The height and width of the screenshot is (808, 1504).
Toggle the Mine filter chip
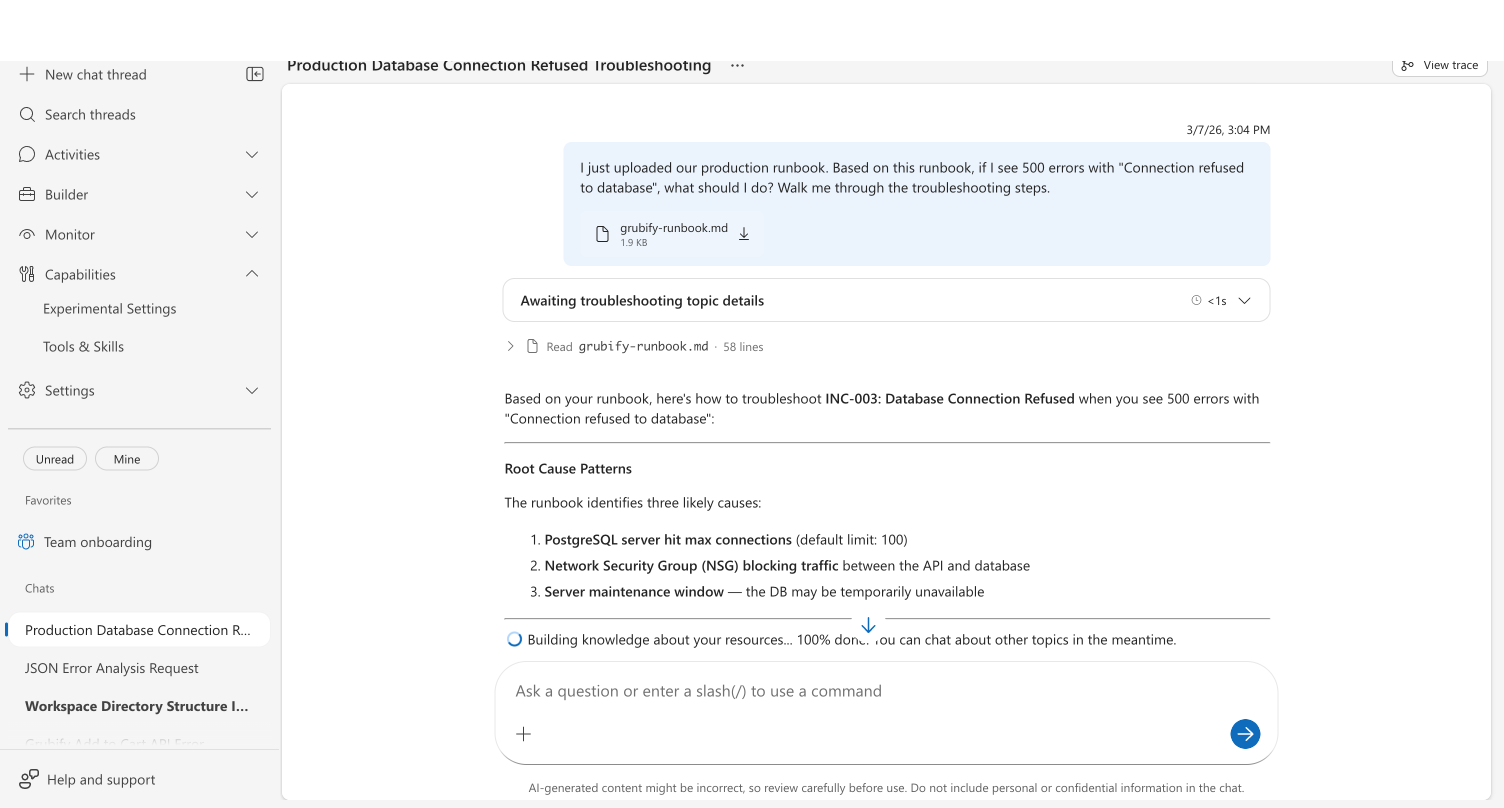[127, 459]
